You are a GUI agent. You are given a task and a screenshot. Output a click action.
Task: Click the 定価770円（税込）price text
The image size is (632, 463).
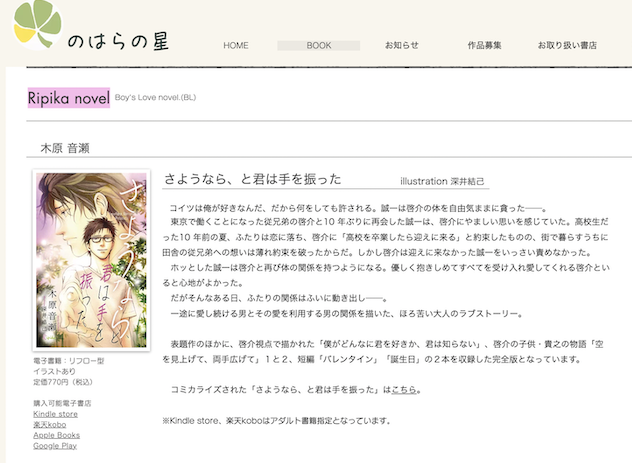point(63,382)
